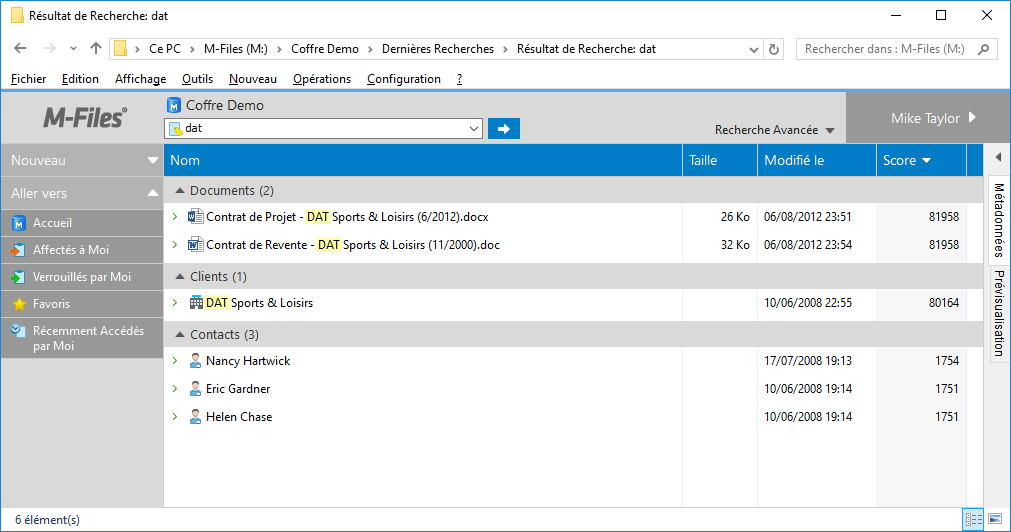Image resolution: width=1011 pixels, height=532 pixels.
Task: Switch to the Prévisualisation tab
Action: coord(998,312)
